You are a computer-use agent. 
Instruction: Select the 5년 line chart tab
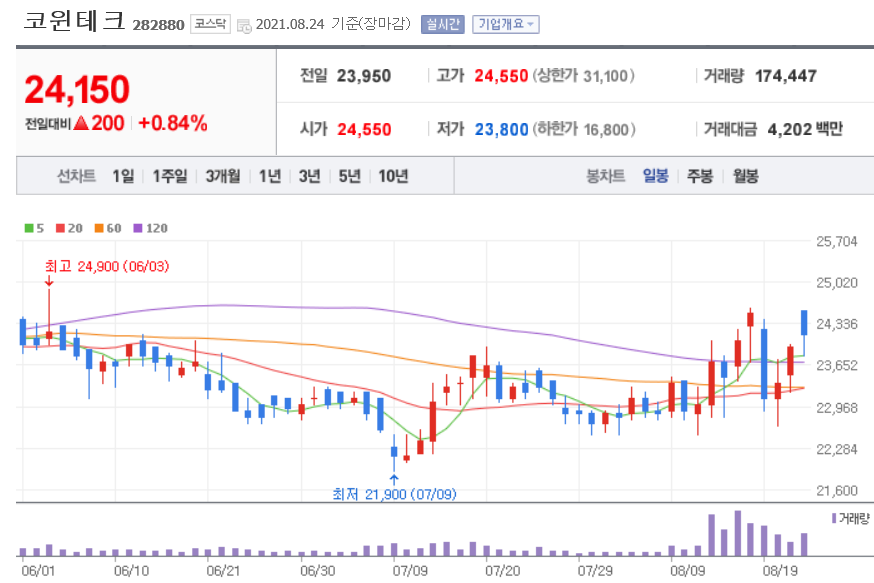[349, 176]
